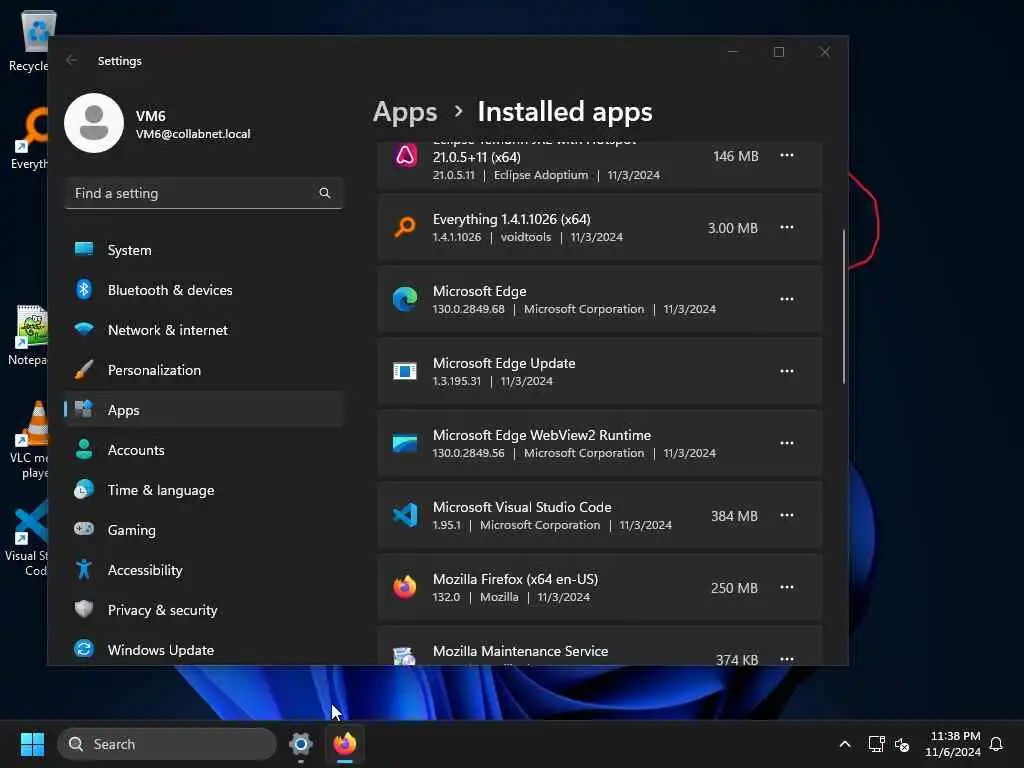Viewport: 1024px width, 768px height.
Task: Click the Microsoft Edge Update app icon
Action: 405,371
